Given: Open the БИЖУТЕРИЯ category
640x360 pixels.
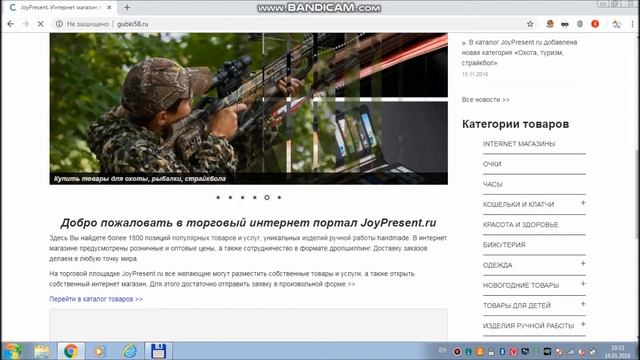Looking at the screenshot, I should click(x=504, y=245).
